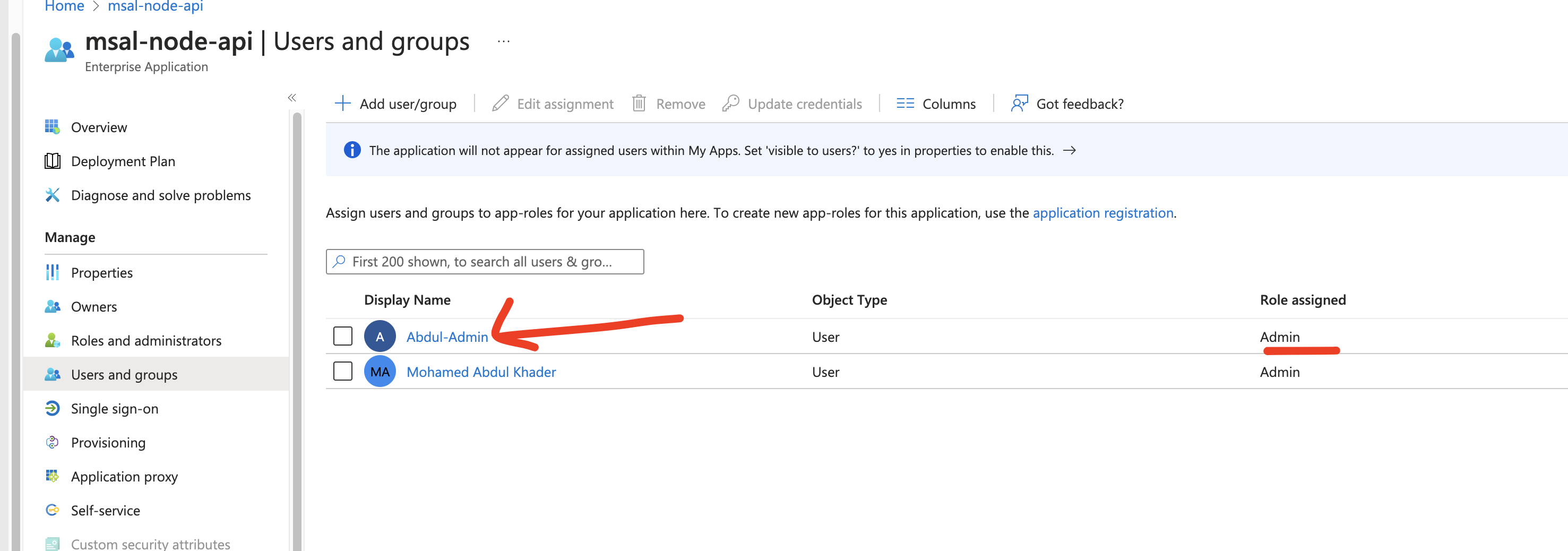Image resolution: width=1568 pixels, height=551 pixels.
Task: Click the search users and groups field
Action: click(x=484, y=262)
